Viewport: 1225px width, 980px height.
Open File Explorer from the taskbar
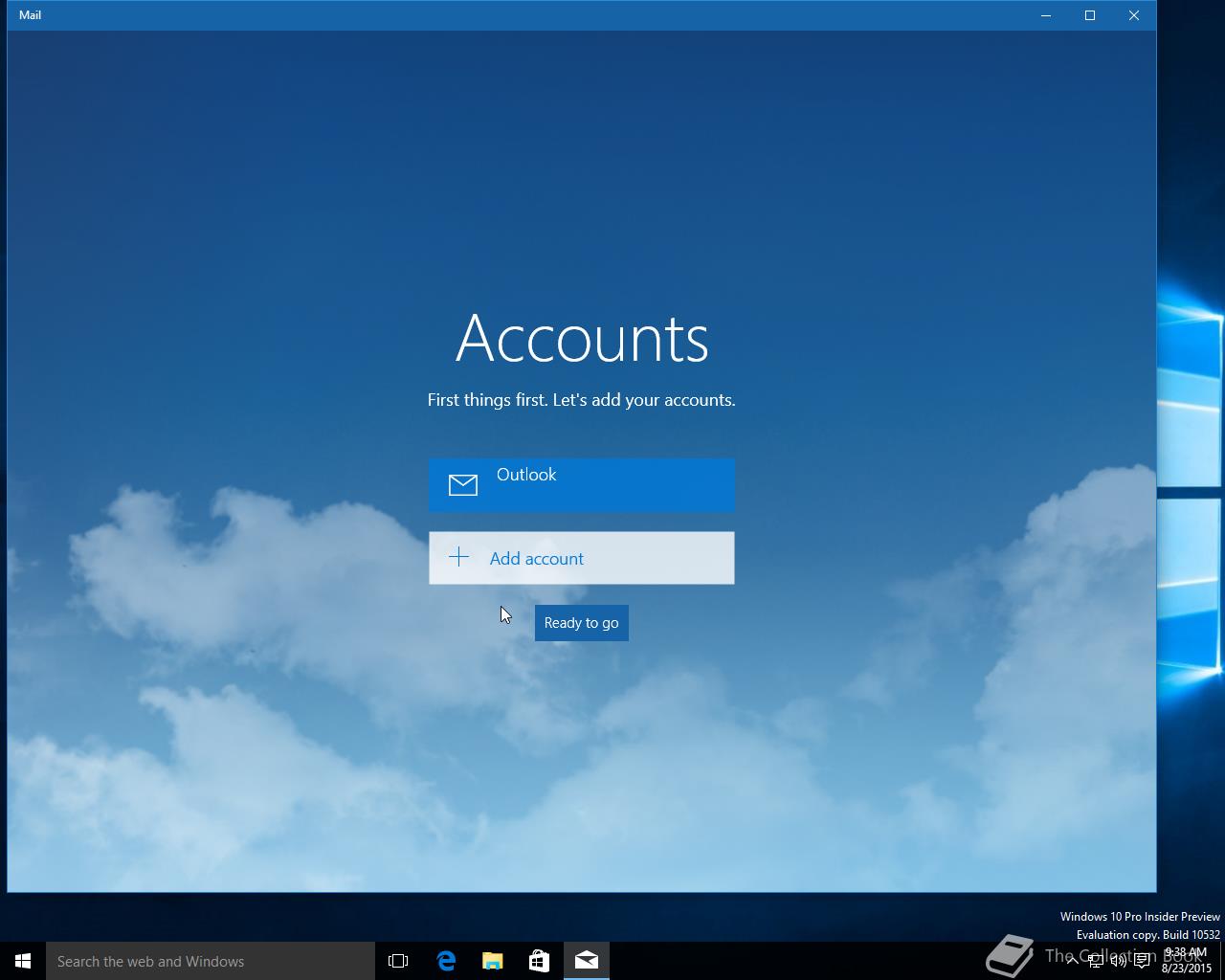coord(493,961)
